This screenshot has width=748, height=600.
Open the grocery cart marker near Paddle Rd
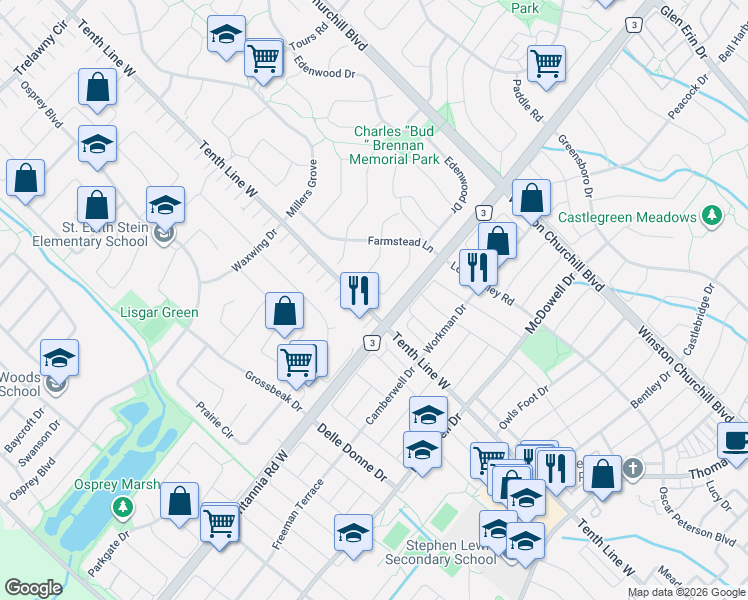(x=546, y=64)
